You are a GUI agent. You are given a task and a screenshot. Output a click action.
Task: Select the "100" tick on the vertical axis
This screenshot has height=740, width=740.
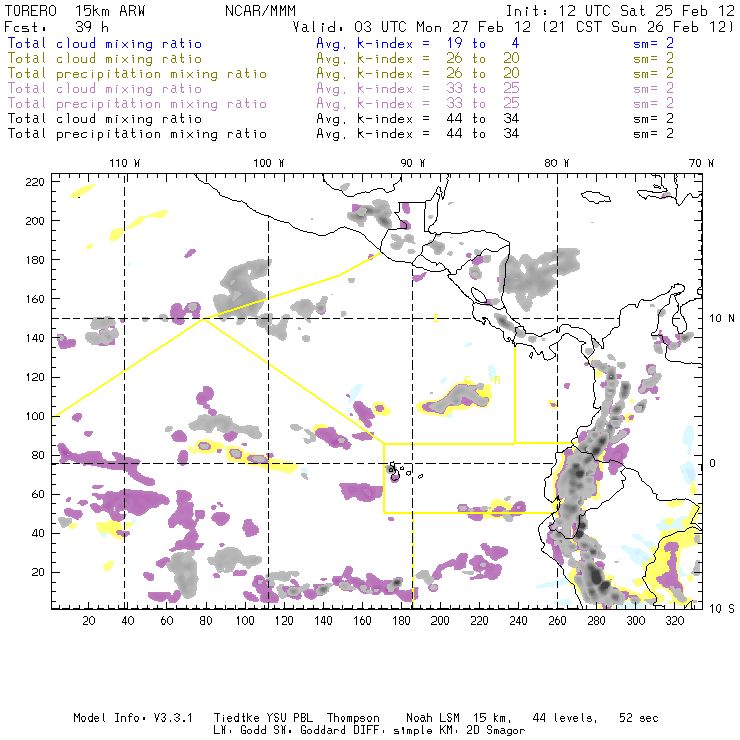point(34,416)
